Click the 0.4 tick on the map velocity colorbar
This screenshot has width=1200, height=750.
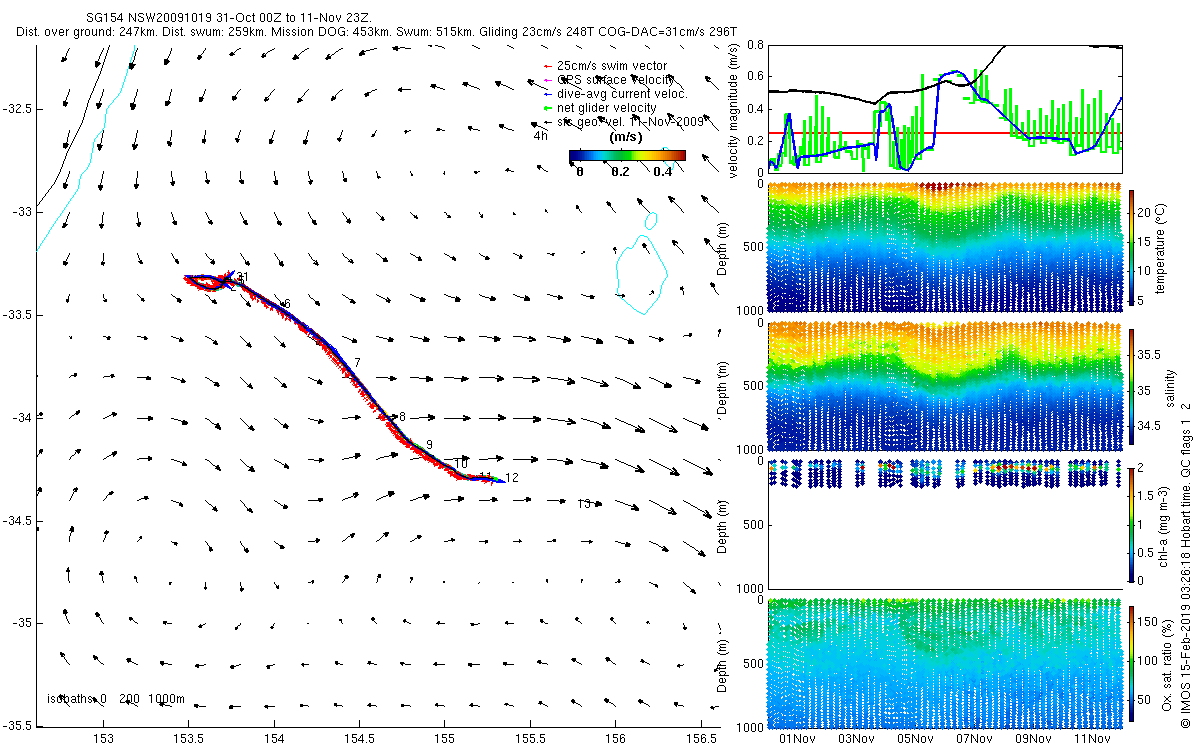pos(663,171)
